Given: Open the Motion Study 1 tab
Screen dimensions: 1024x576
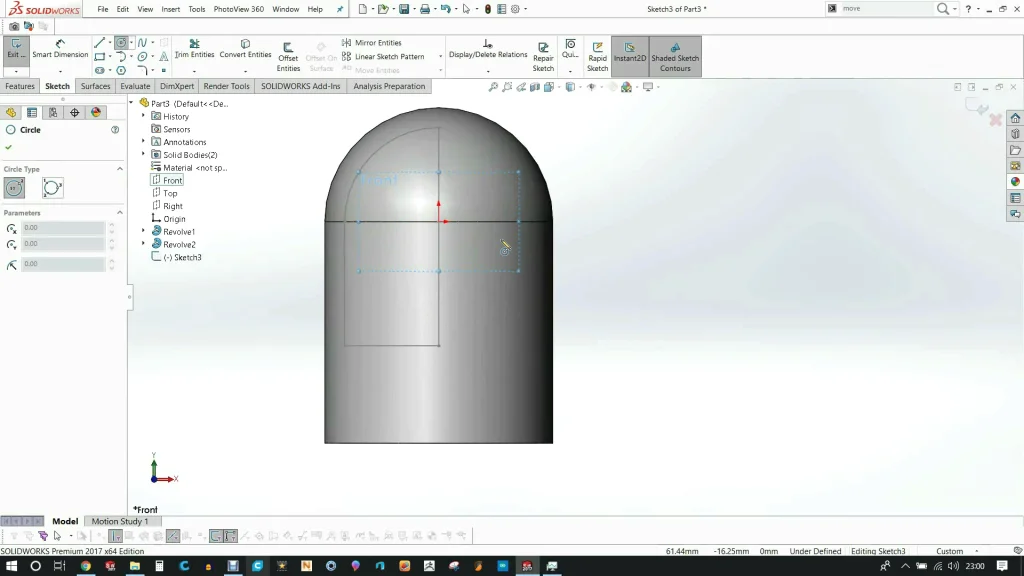Looking at the screenshot, I should click(119, 521).
